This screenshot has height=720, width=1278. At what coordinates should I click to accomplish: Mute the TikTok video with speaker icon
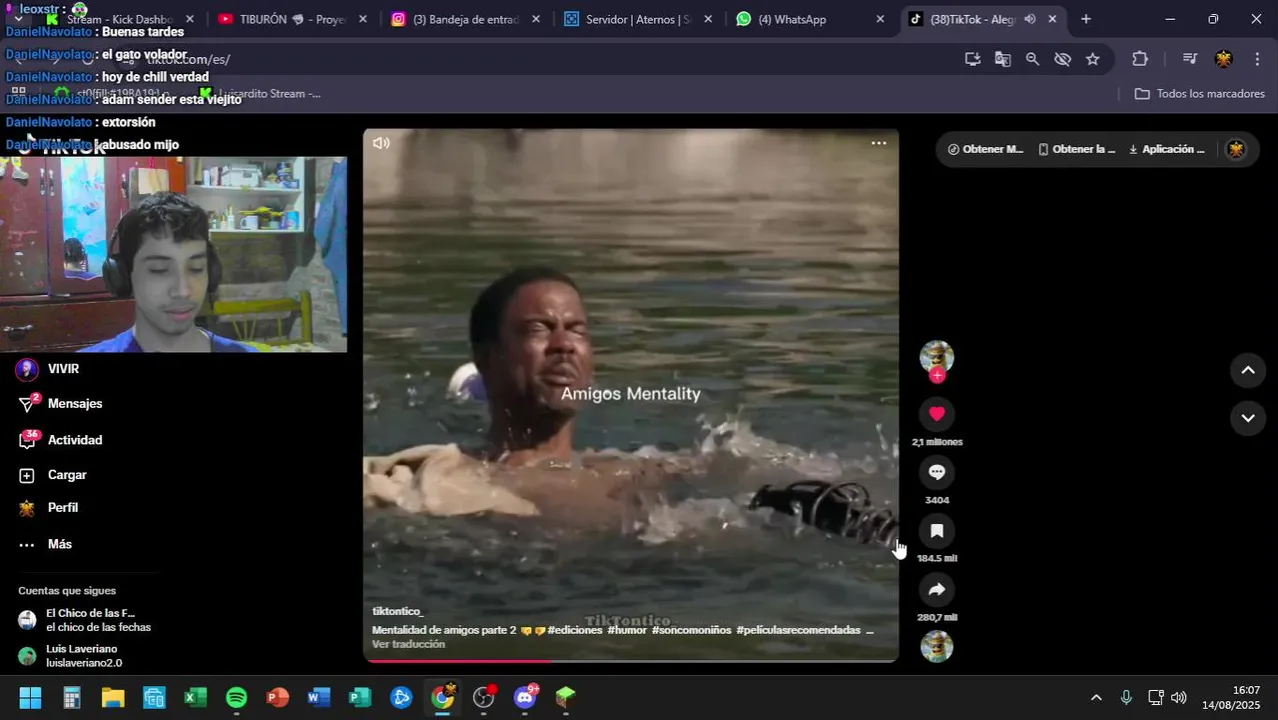[381, 143]
